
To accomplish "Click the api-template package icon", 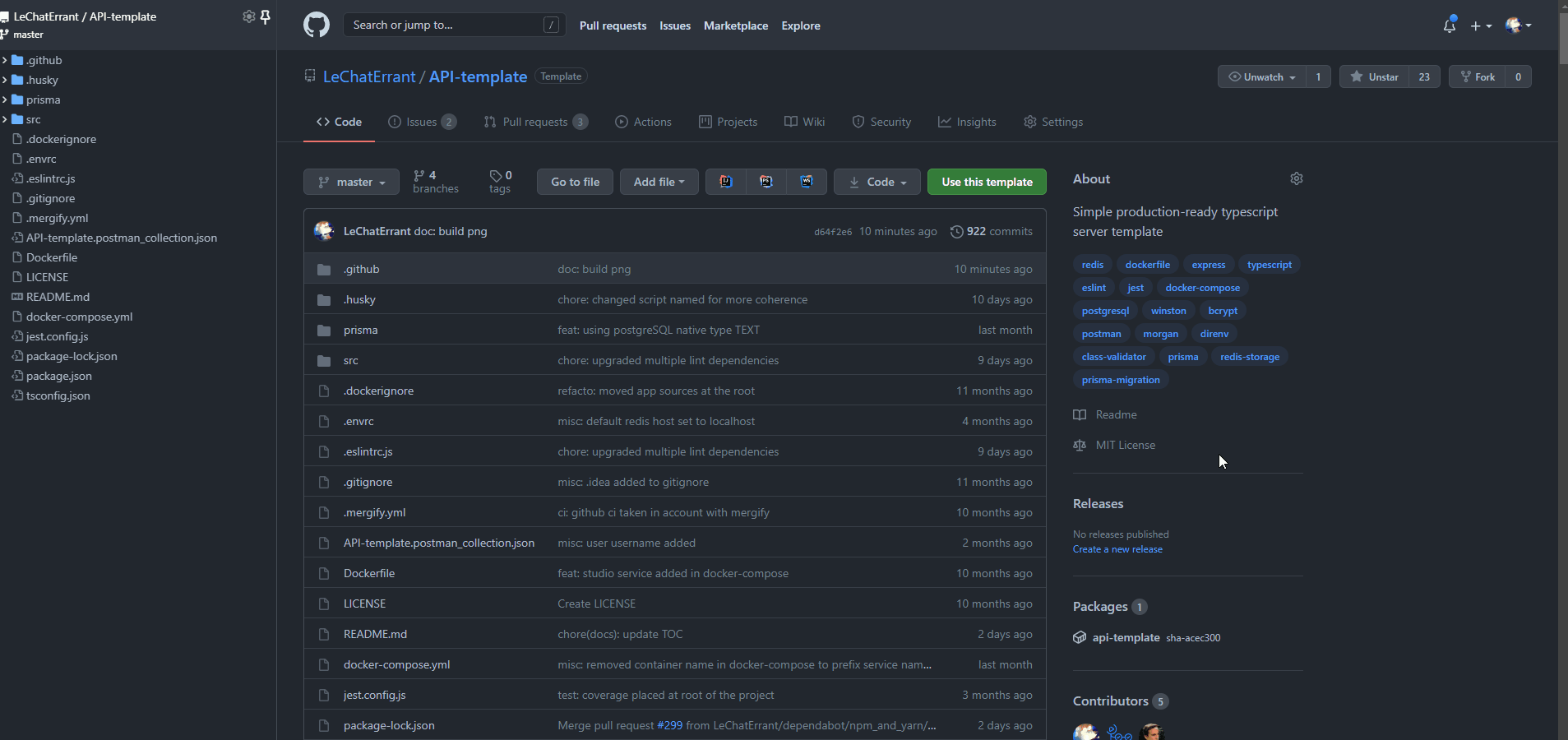I will (1080, 637).
